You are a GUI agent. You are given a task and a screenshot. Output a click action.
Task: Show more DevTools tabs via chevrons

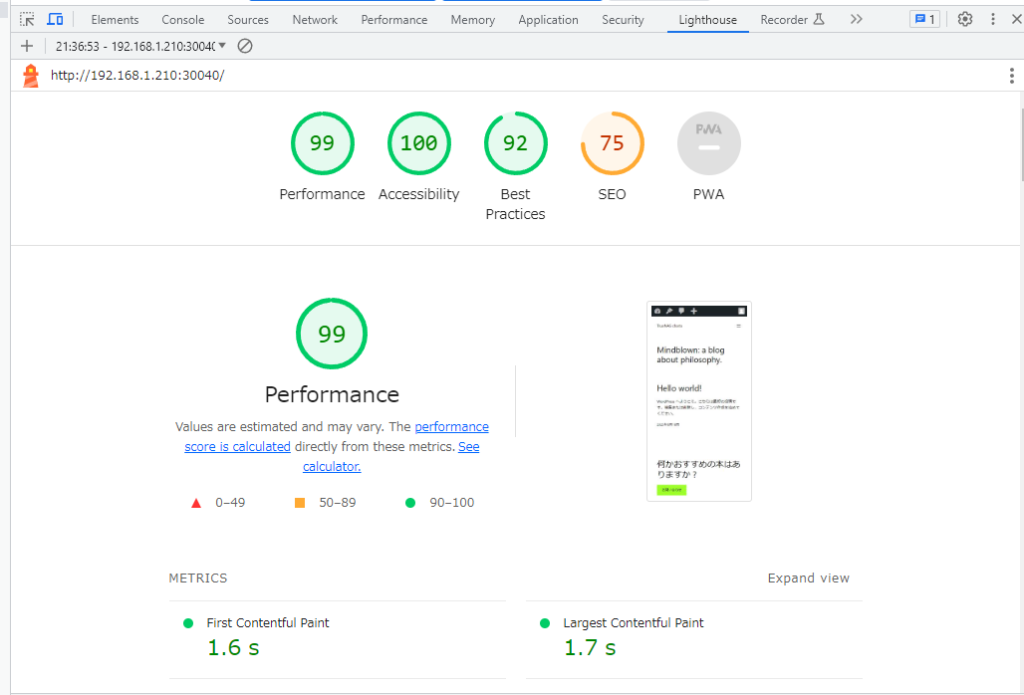point(856,19)
